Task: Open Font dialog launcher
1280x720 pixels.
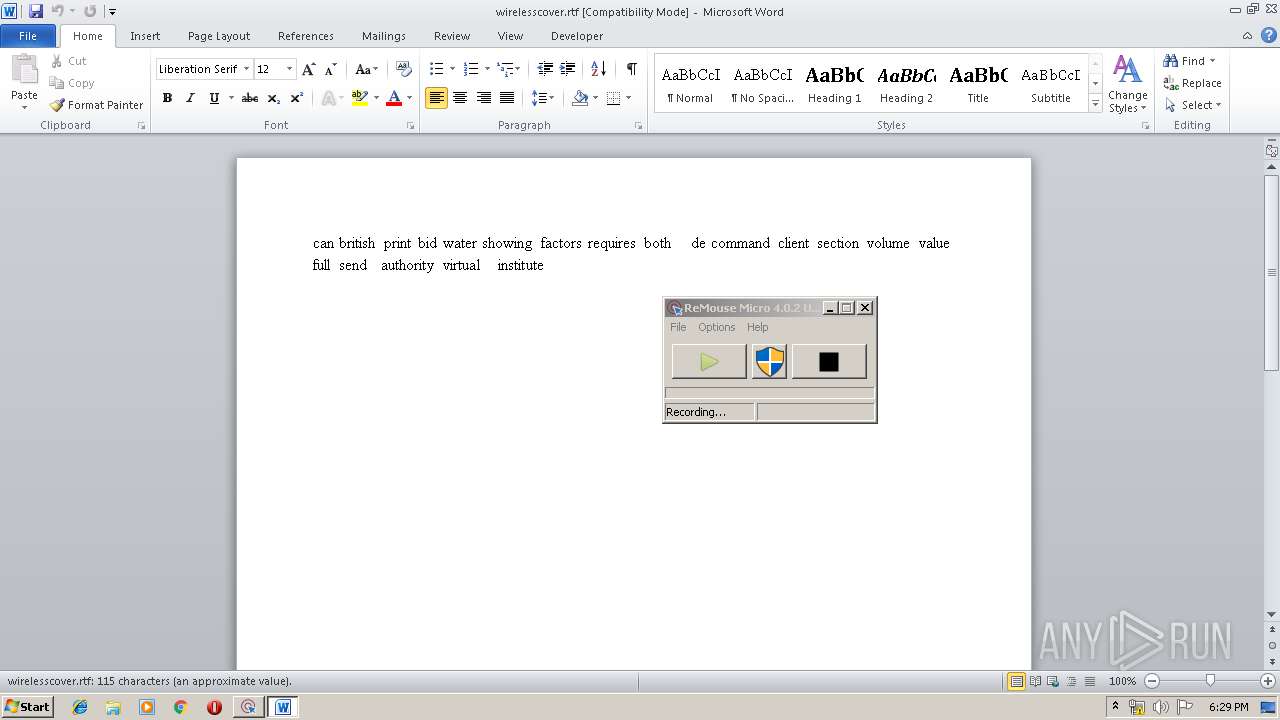Action: 411,126
